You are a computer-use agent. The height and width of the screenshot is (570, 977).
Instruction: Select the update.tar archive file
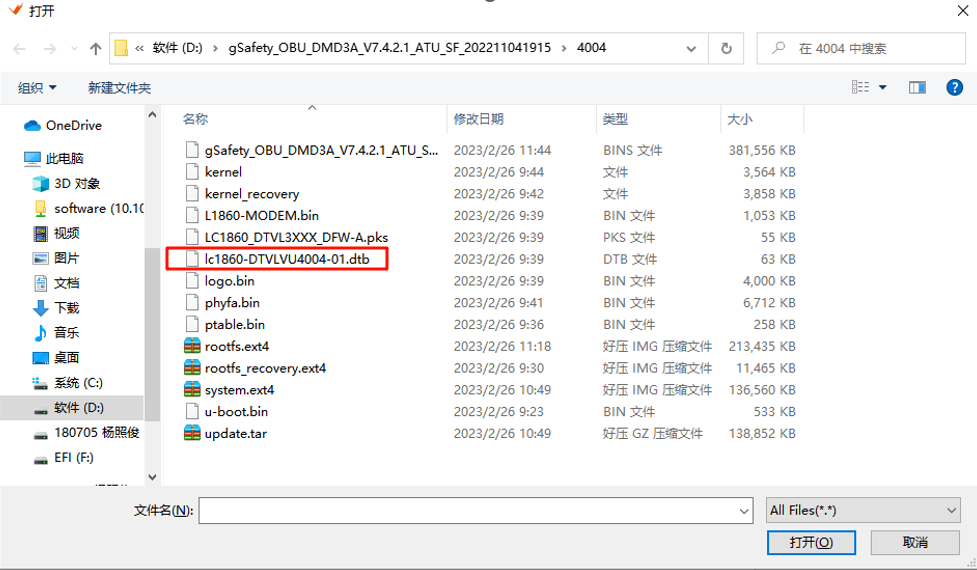[x=235, y=433]
